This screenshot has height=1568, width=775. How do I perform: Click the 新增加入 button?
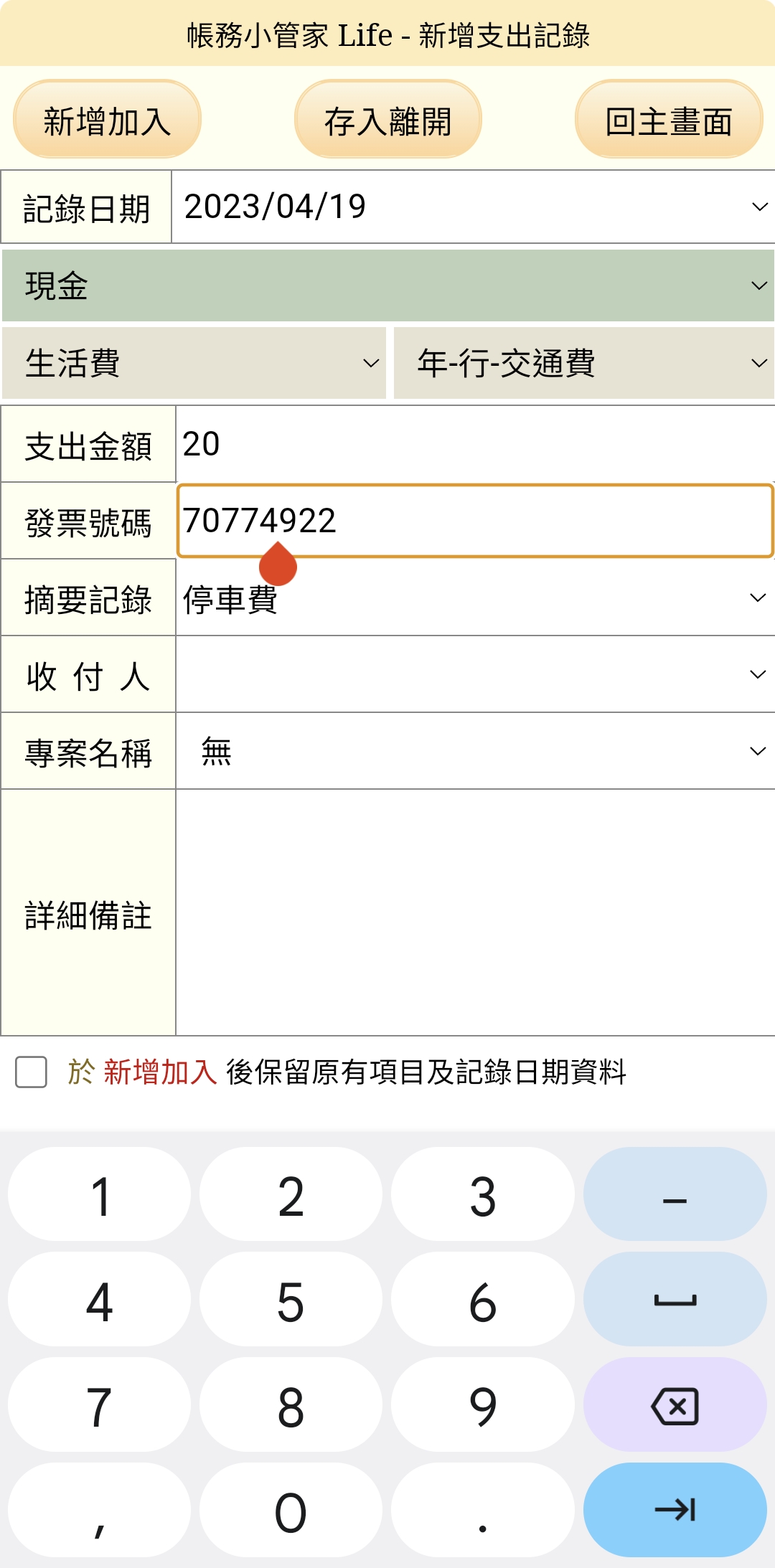[x=107, y=119]
